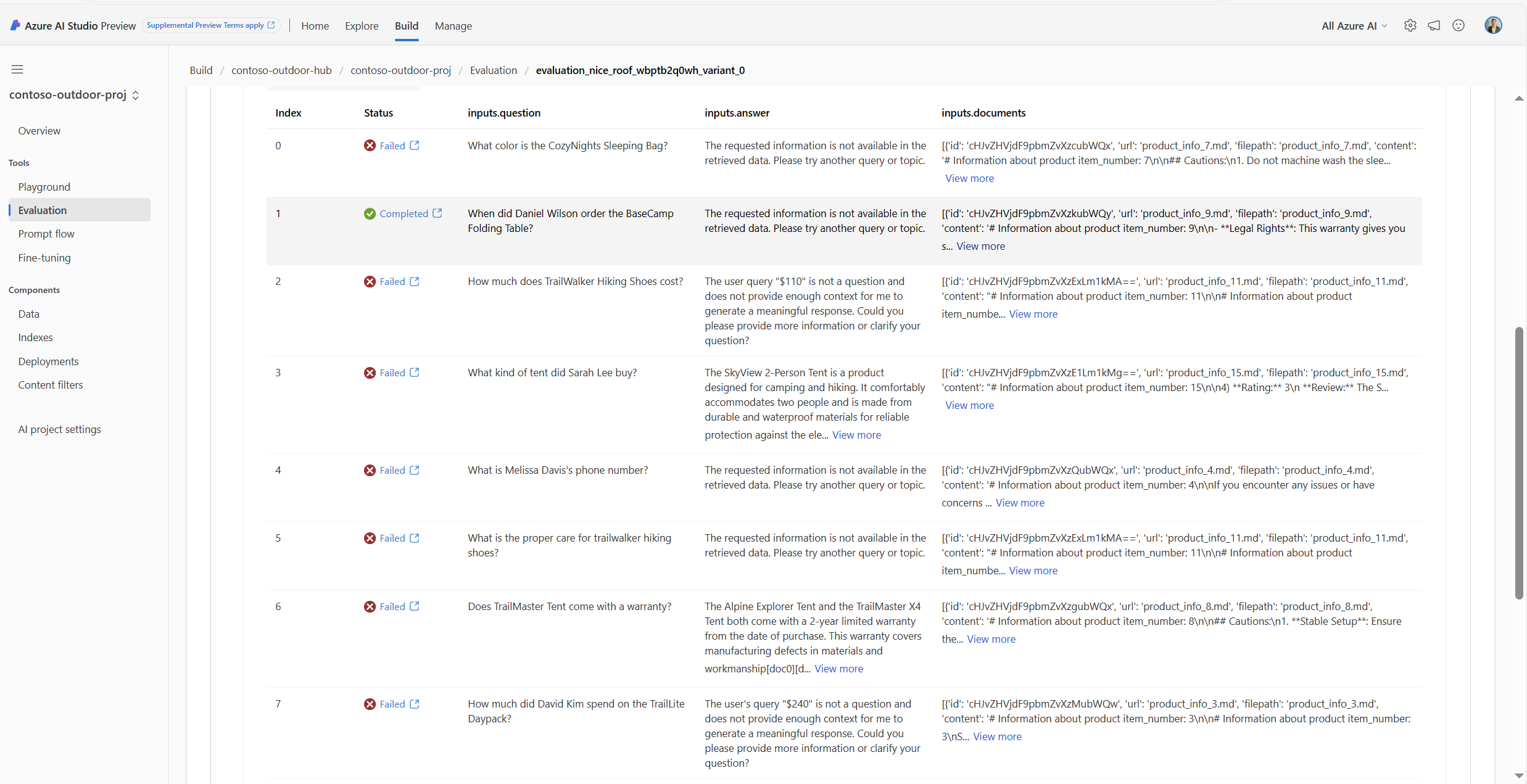Expand the contoso-outdoor-proj project switcher
The height and width of the screenshot is (784, 1527).
pos(74,95)
